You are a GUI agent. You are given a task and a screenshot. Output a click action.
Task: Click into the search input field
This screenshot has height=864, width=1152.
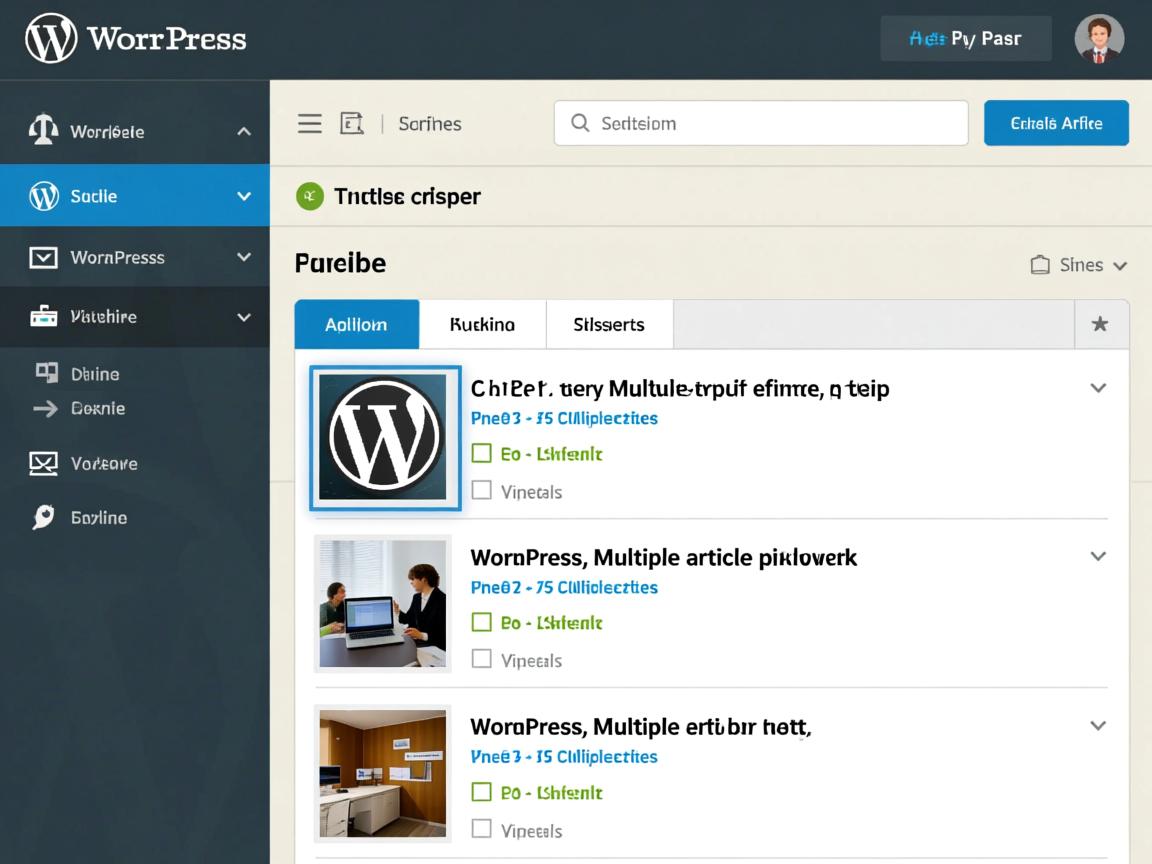(760, 123)
